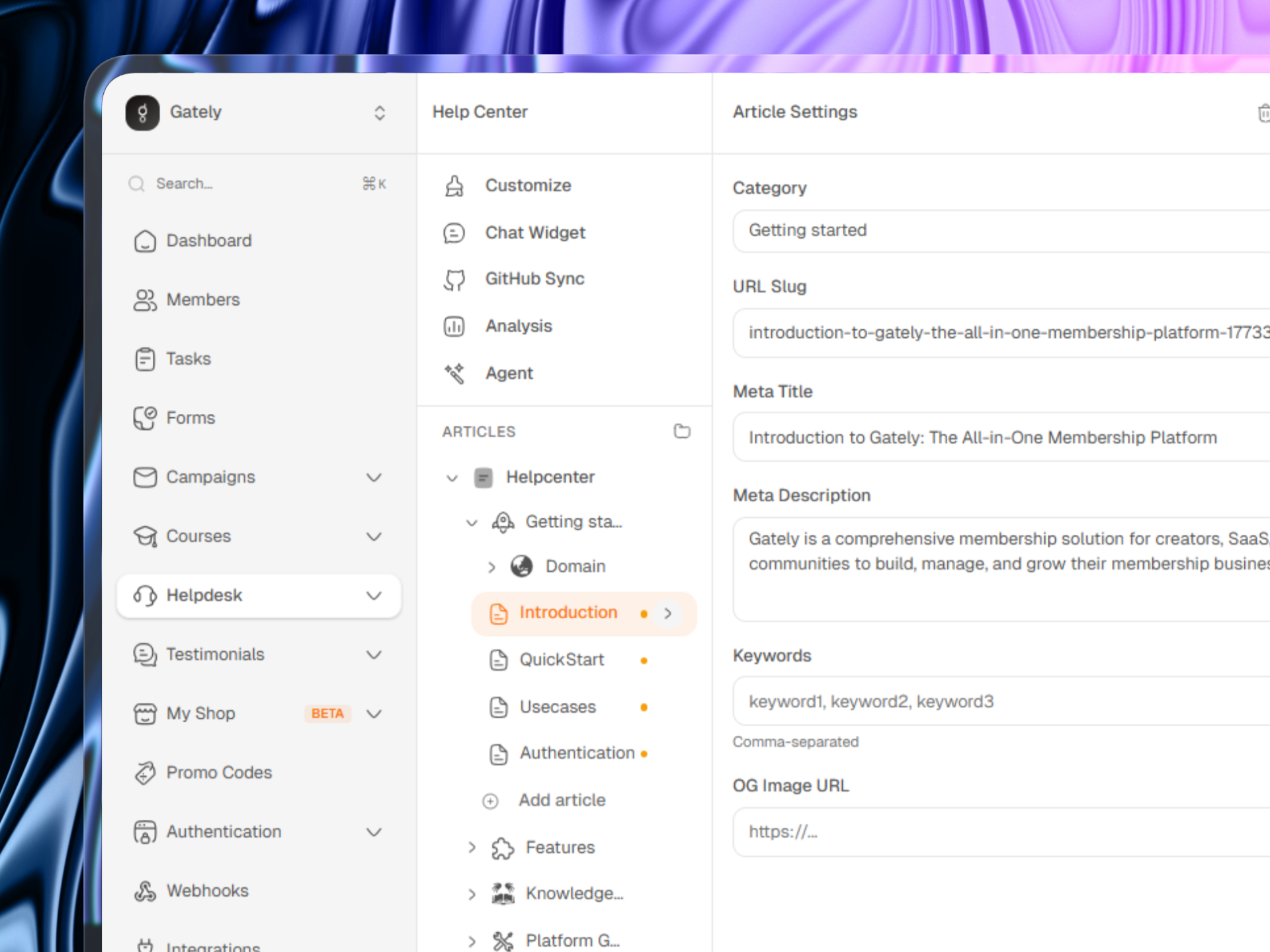The height and width of the screenshot is (952, 1270).
Task: Click the Customize brush icon
Action: tap(454, 186)
